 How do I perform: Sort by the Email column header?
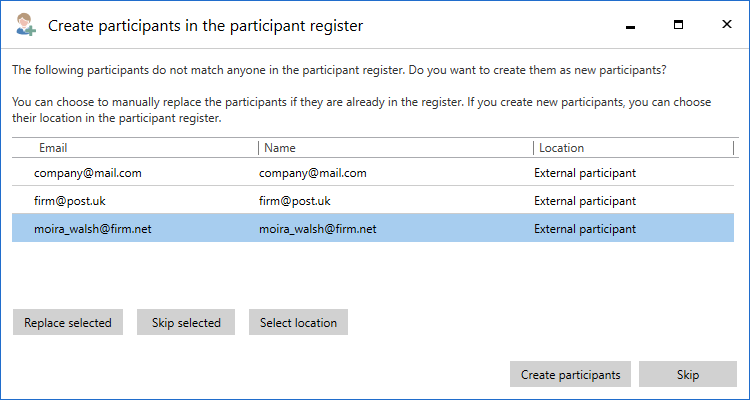(53, 148)
